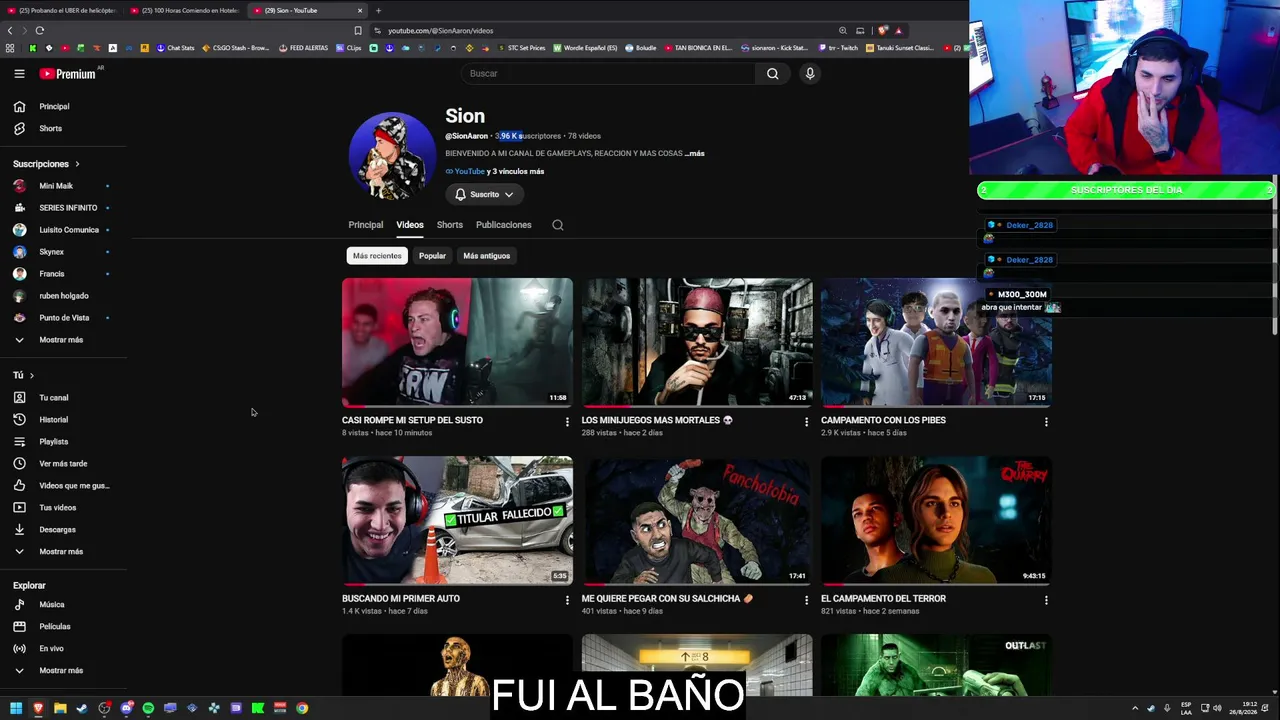Expand the Suscripciones section header
The height and width of the screenshot is (720, 1280).
[46, 164]
